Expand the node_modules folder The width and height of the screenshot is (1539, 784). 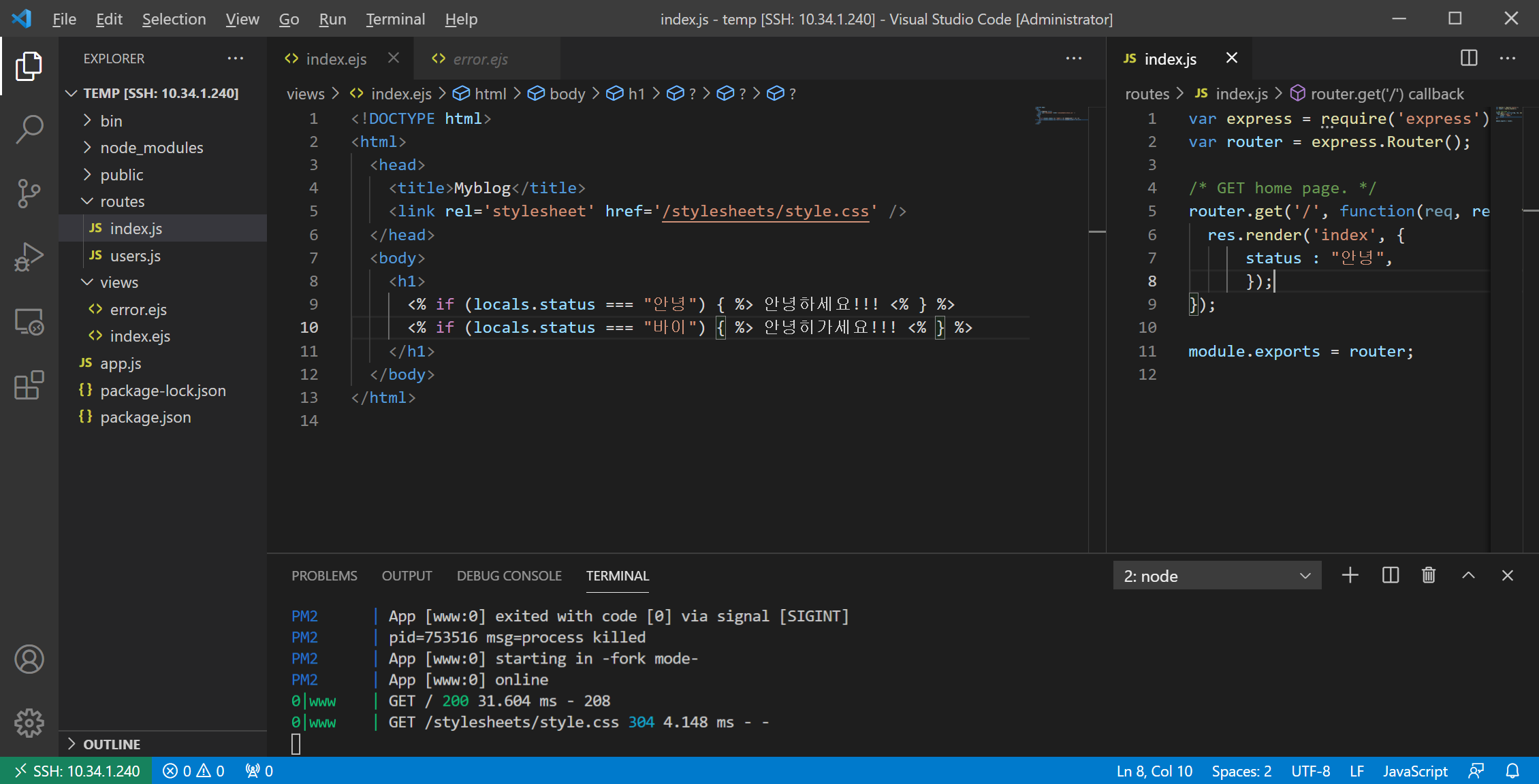[151, 148]
